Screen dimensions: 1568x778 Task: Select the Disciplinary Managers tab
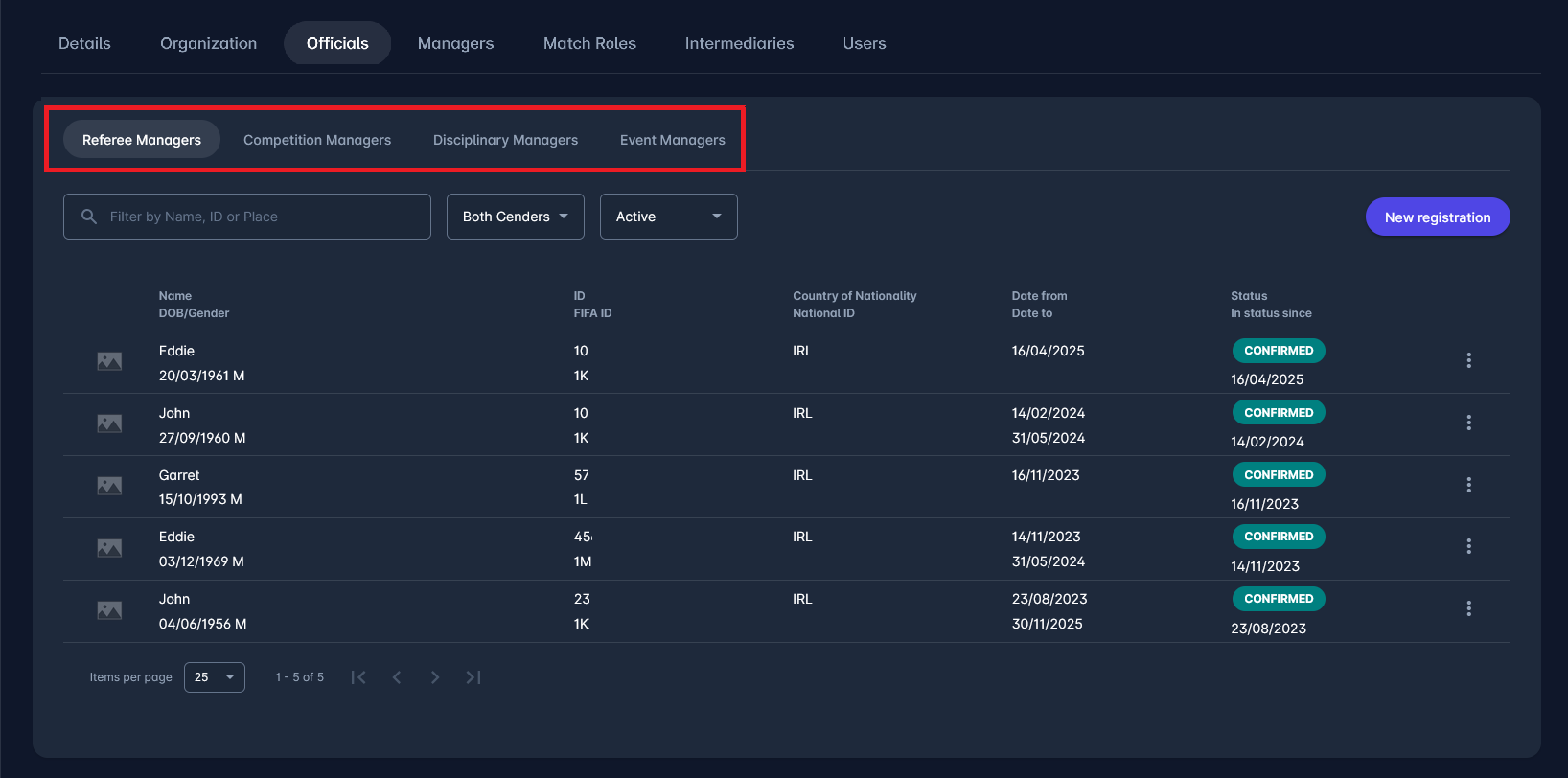coord(505,140)
